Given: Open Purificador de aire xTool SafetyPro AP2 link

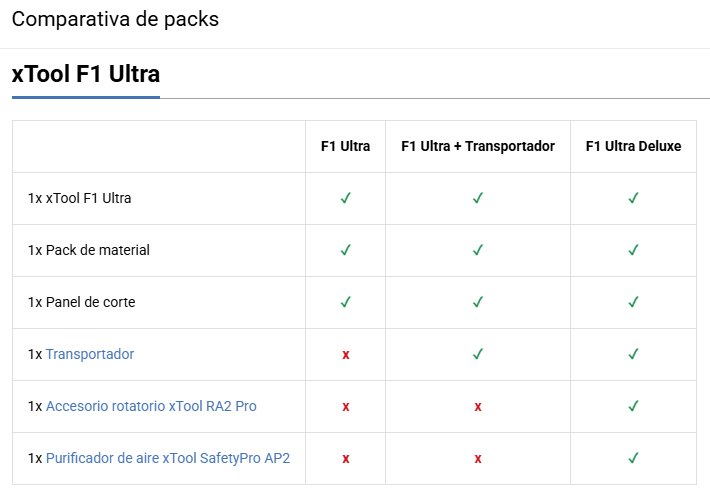Looking at the screenshot, I should click(168, 458).
